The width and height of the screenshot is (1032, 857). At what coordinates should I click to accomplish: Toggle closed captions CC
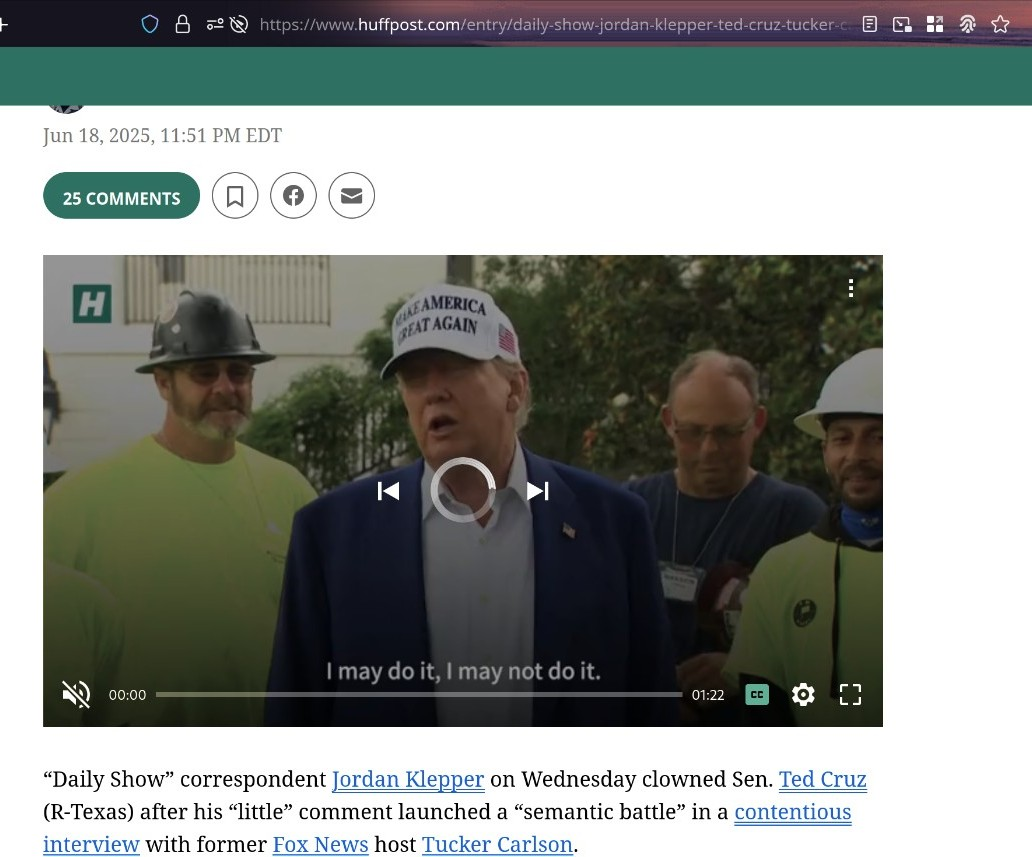click(x=757, y=694)
